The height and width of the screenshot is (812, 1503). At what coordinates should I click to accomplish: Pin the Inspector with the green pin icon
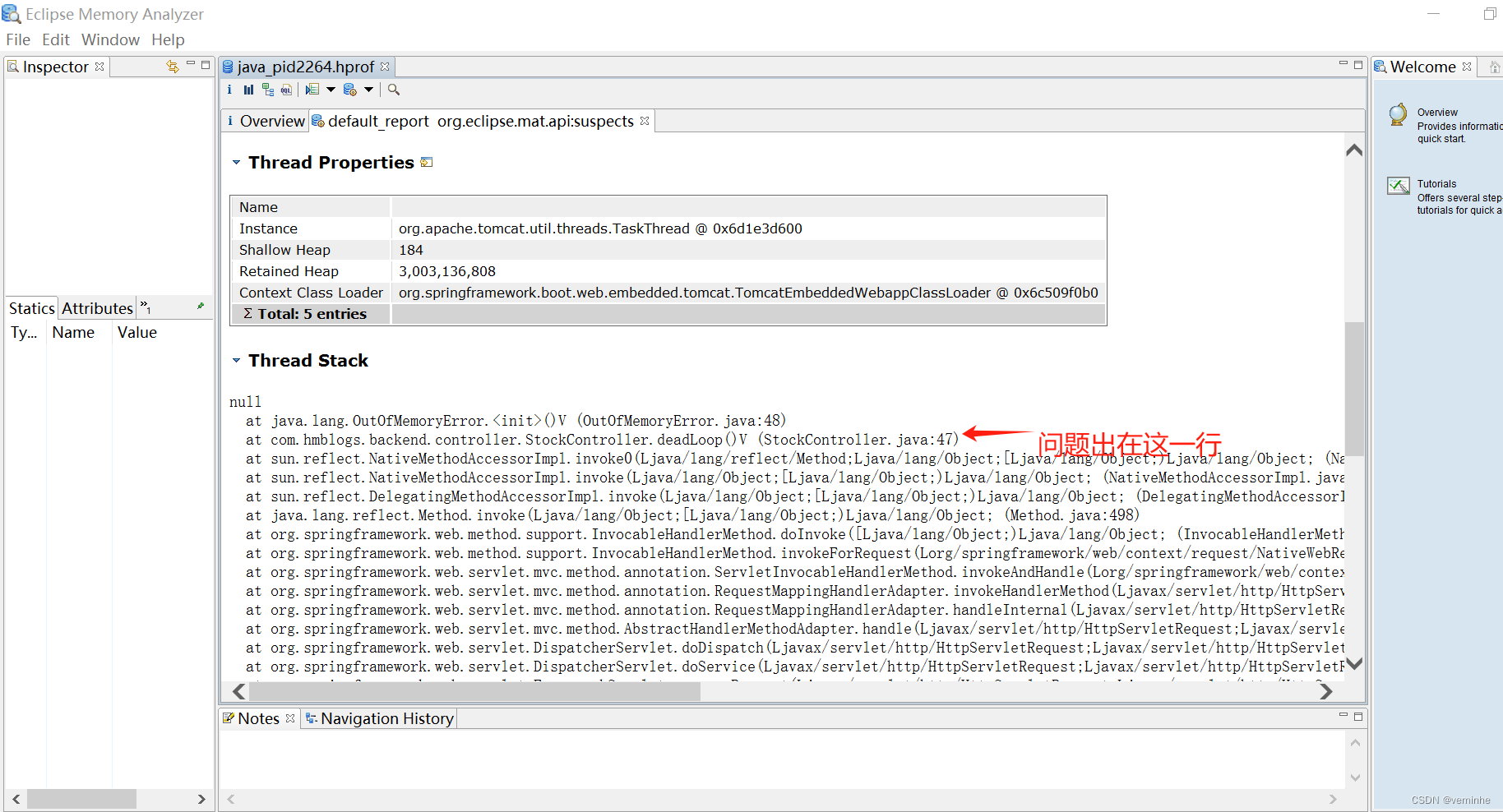pos(200,306)
